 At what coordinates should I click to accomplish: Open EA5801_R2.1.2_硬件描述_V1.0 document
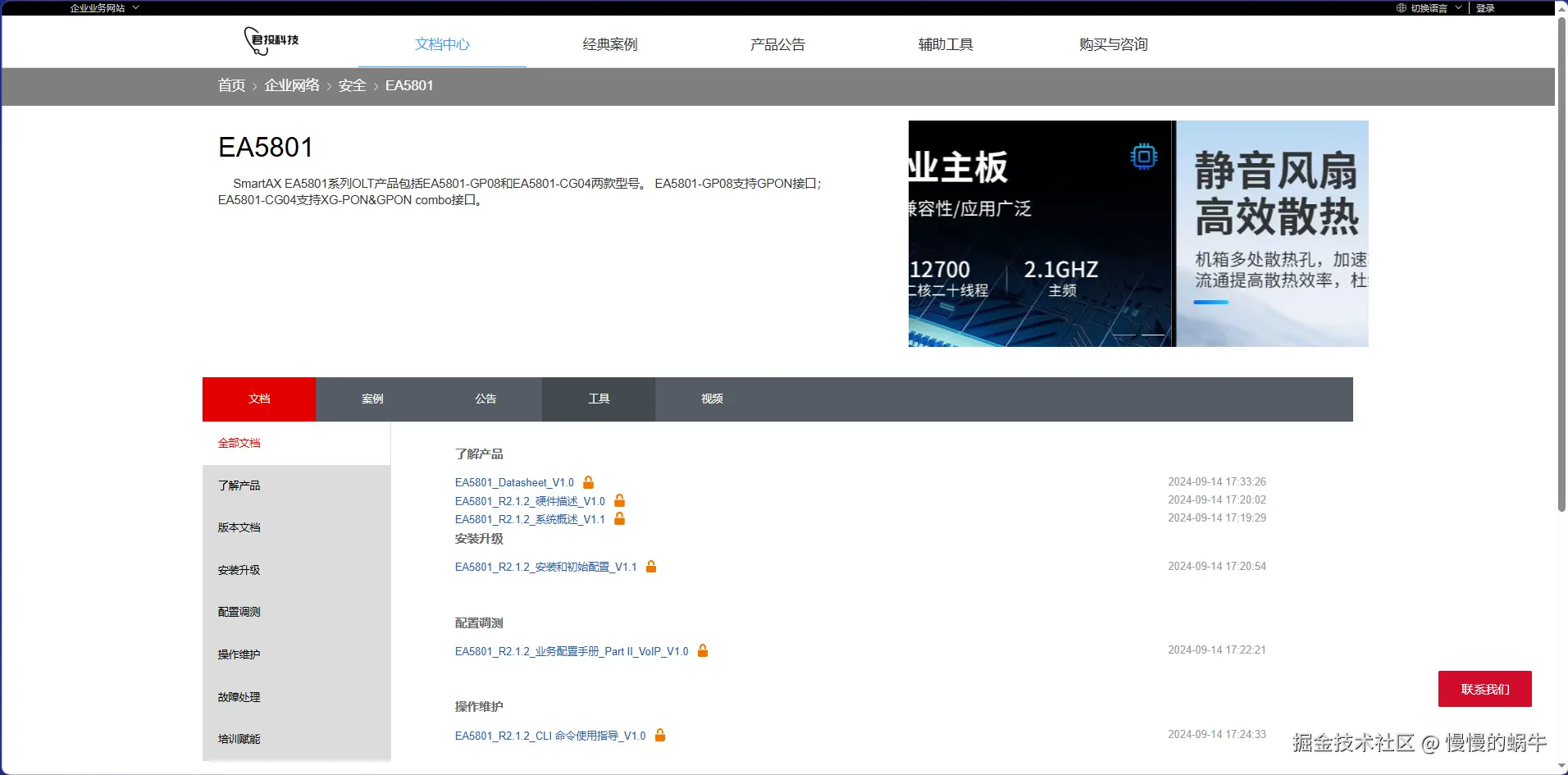point(530,501)
